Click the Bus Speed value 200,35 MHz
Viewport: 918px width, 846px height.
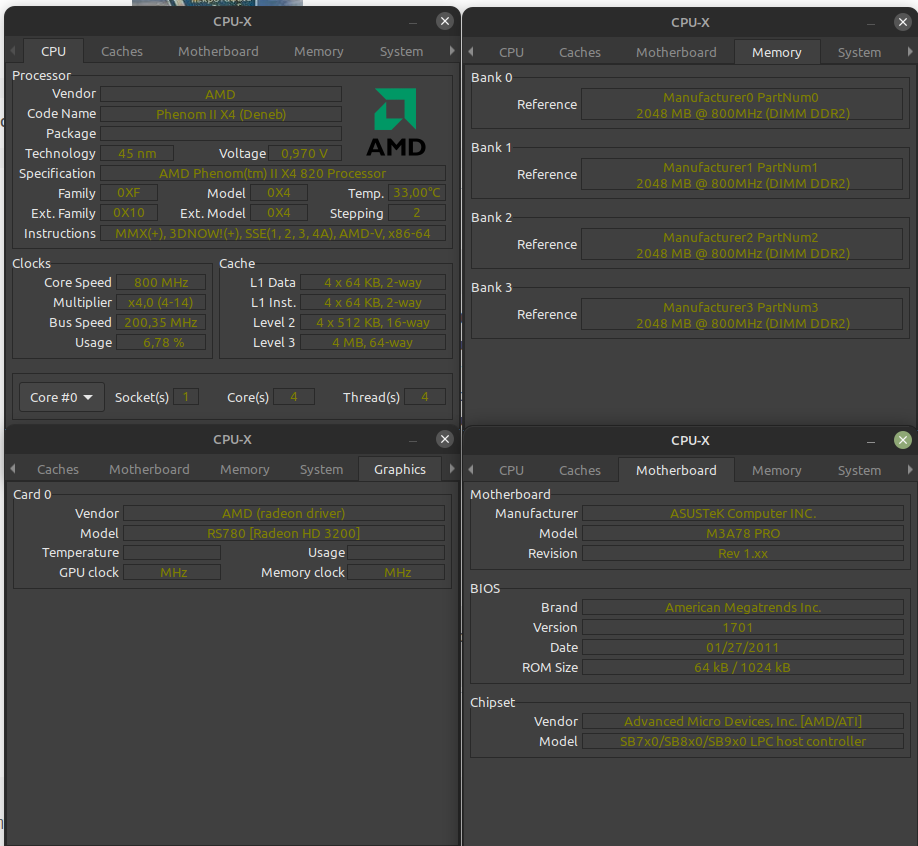161,323
